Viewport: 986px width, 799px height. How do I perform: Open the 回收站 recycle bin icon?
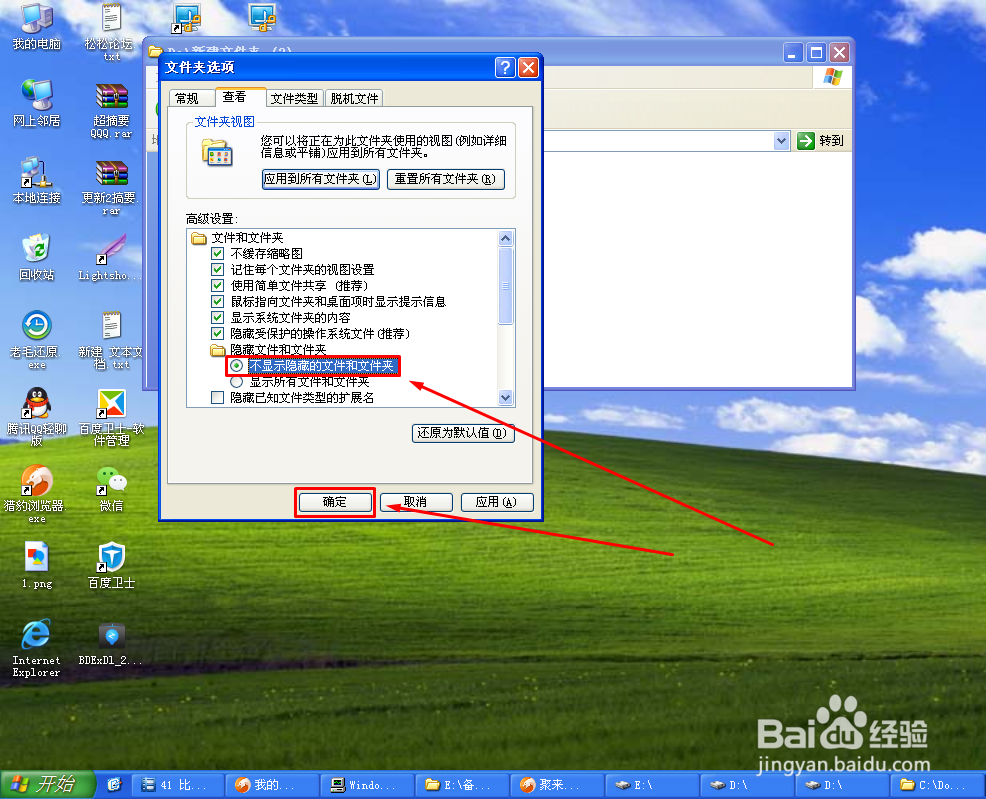(36, 258)
